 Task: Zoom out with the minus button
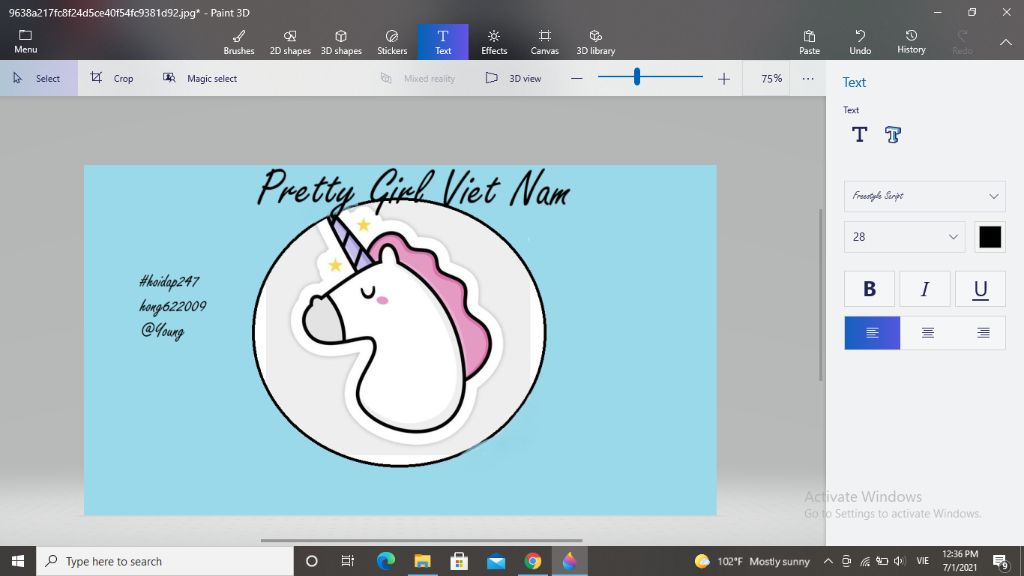576,78
